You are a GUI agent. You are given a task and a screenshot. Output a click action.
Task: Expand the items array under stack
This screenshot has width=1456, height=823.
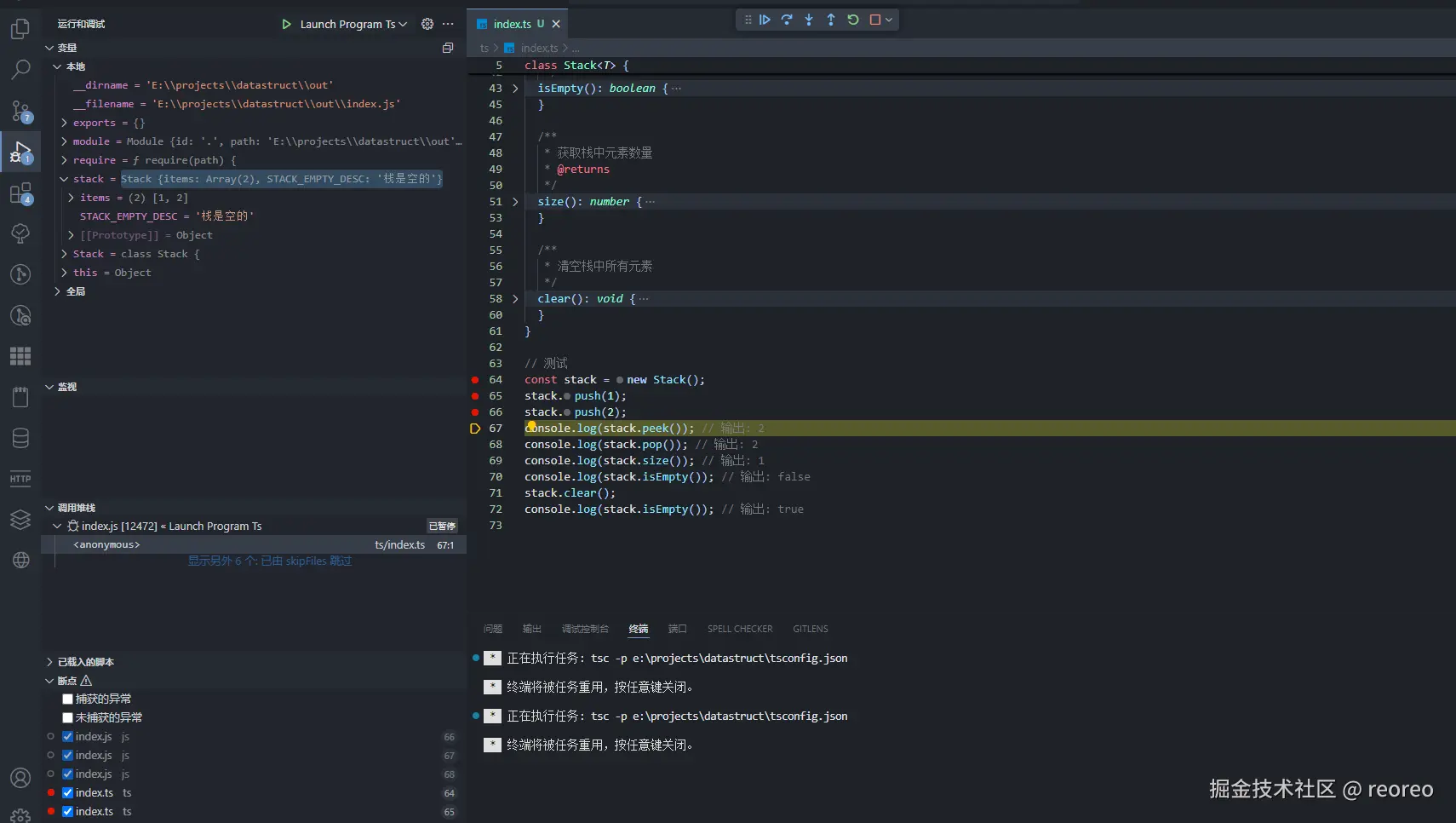pyautogui.click(x=72, y=198)
